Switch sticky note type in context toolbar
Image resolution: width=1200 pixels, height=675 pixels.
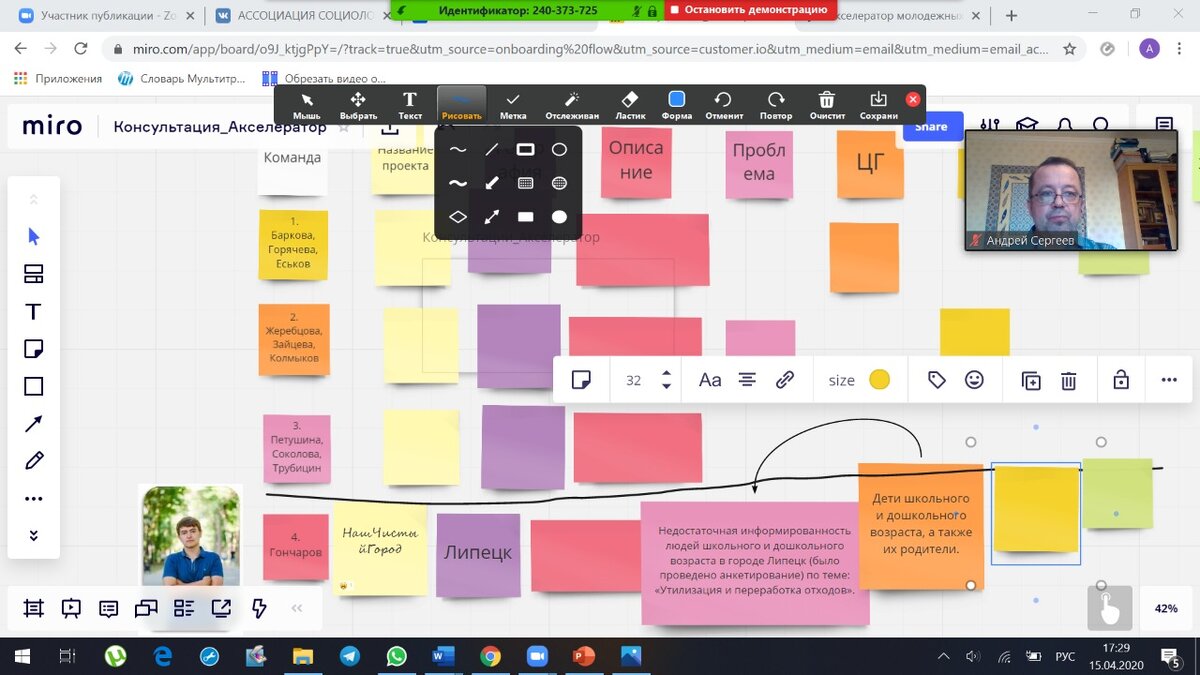(x=581, y=380)
